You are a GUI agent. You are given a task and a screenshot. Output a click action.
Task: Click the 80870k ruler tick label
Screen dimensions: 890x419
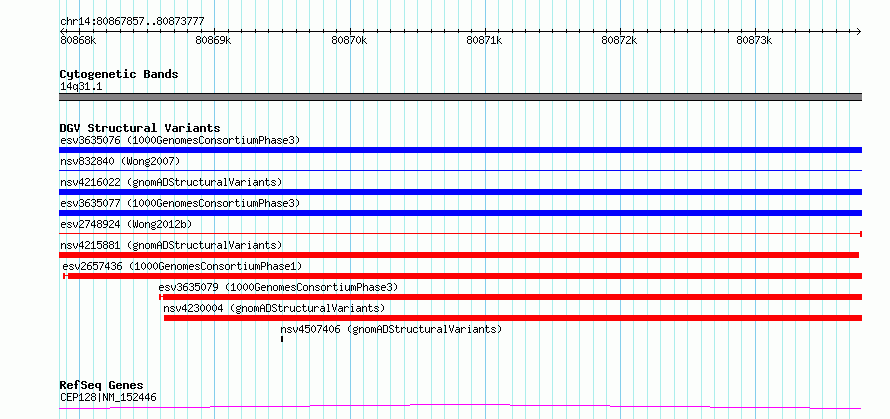pos(349,40)
